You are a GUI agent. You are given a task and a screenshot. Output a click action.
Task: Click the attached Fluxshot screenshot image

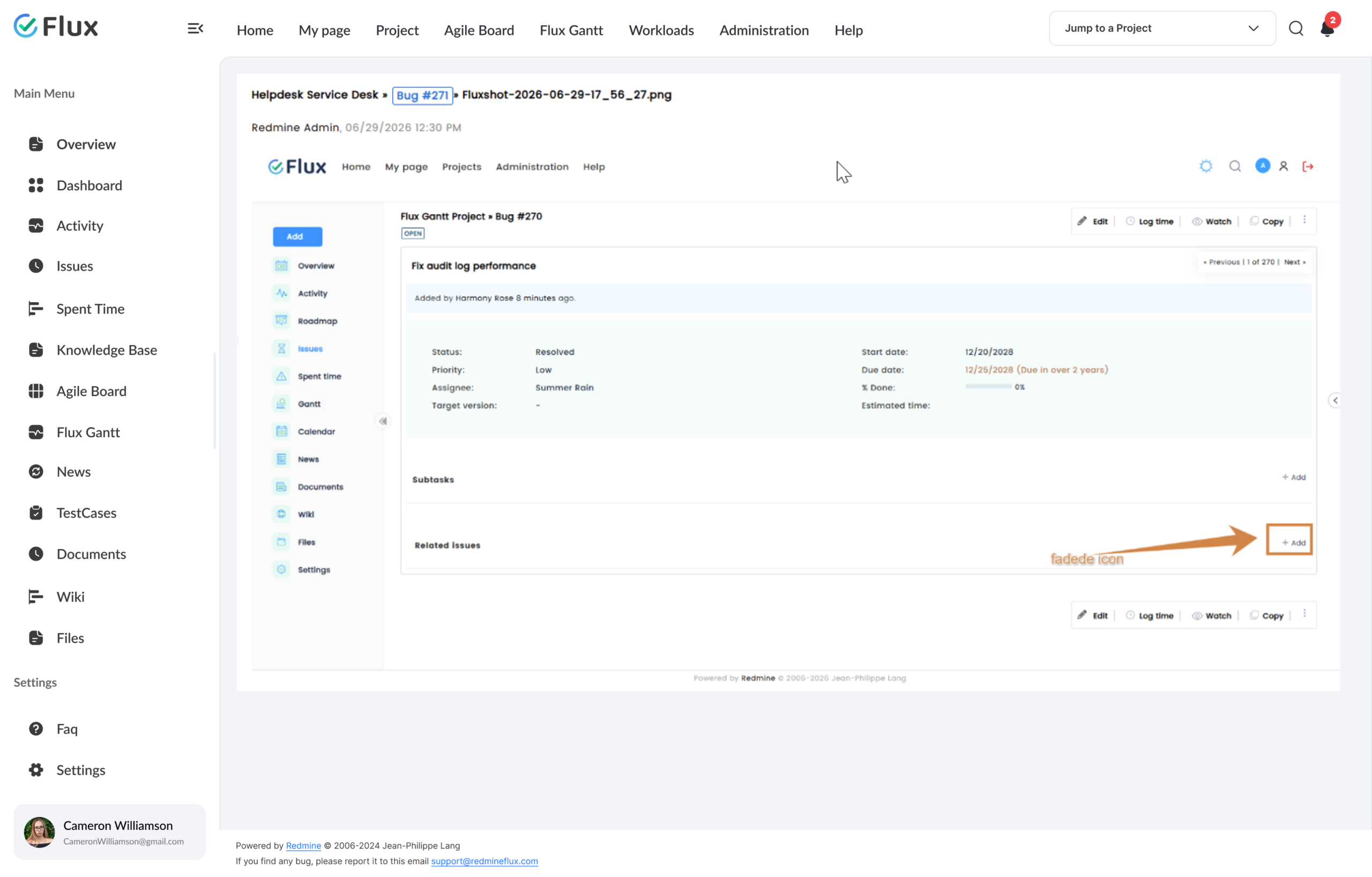795,416
